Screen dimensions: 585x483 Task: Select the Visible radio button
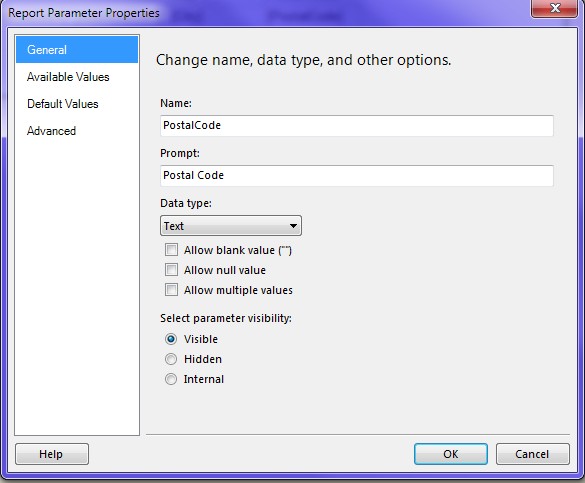[171, 339]
